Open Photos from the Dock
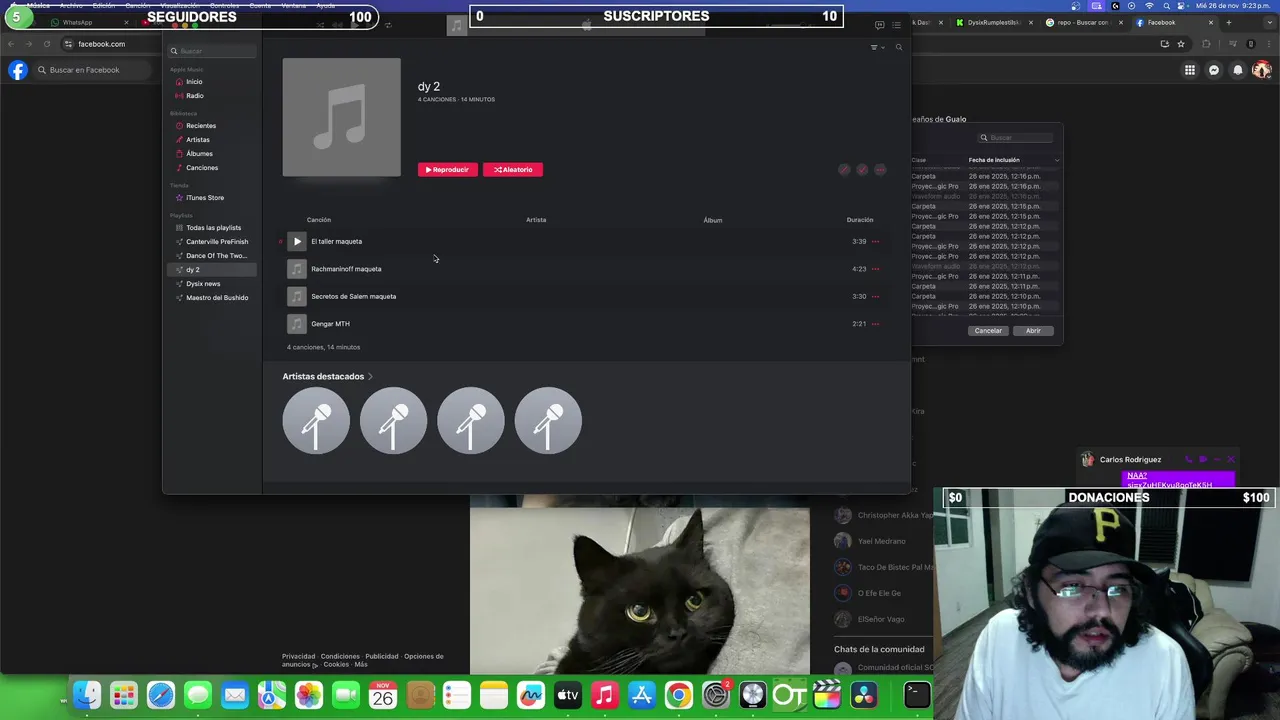Image resolution: width=1280 pixels, height=720 pixels. click(x=309, y=695)
